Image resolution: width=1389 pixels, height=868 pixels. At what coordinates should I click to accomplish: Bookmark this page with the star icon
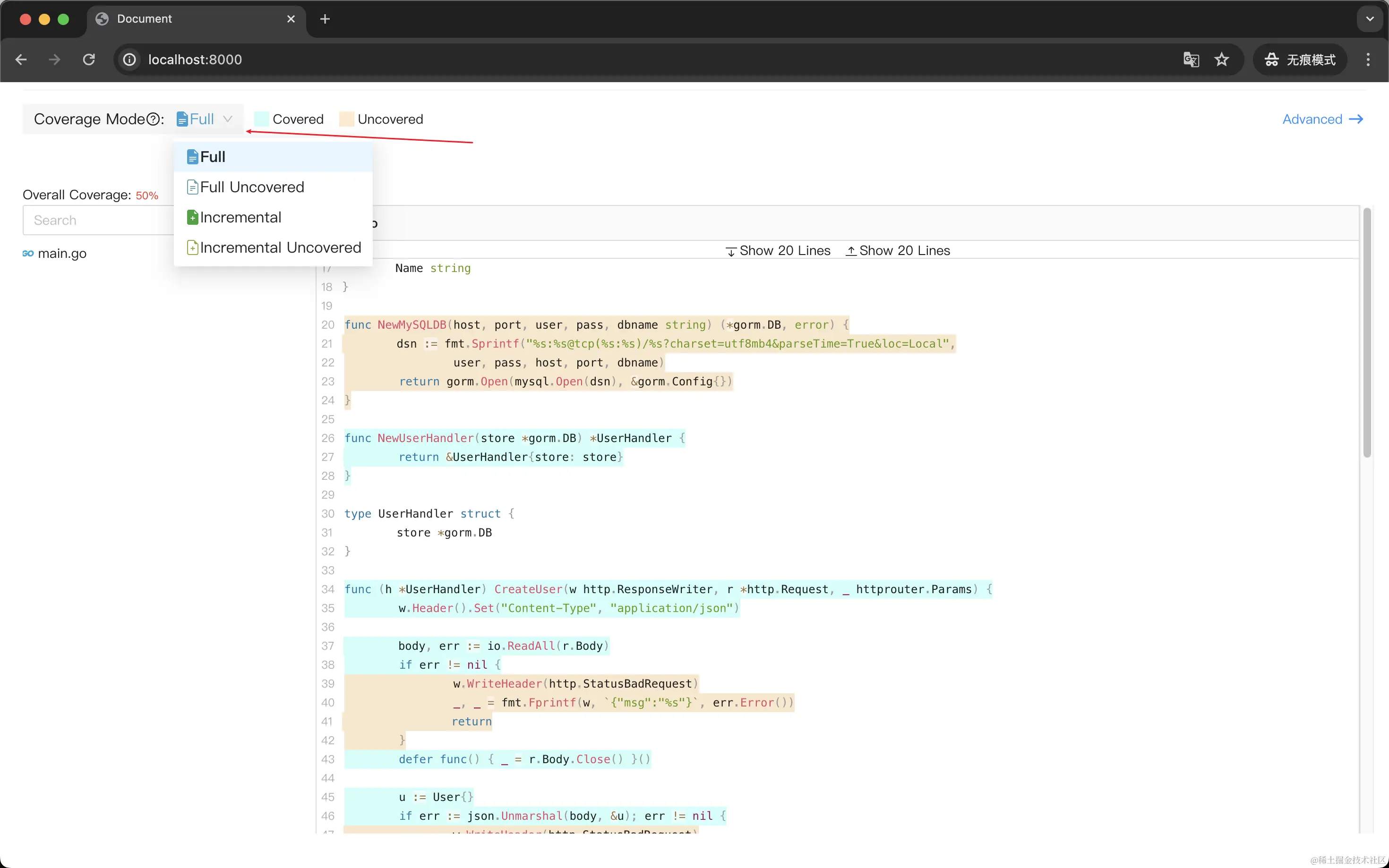pos(1221,60)
